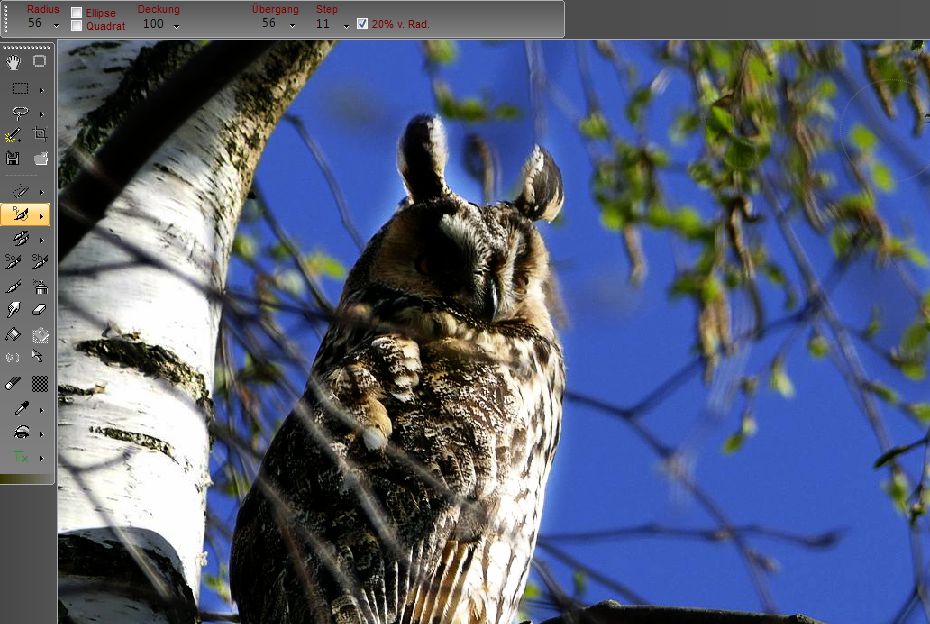This screenshot has height=624, width=930.
Task: Select the Eyedropper color picker tool
Action: [19, 408]
